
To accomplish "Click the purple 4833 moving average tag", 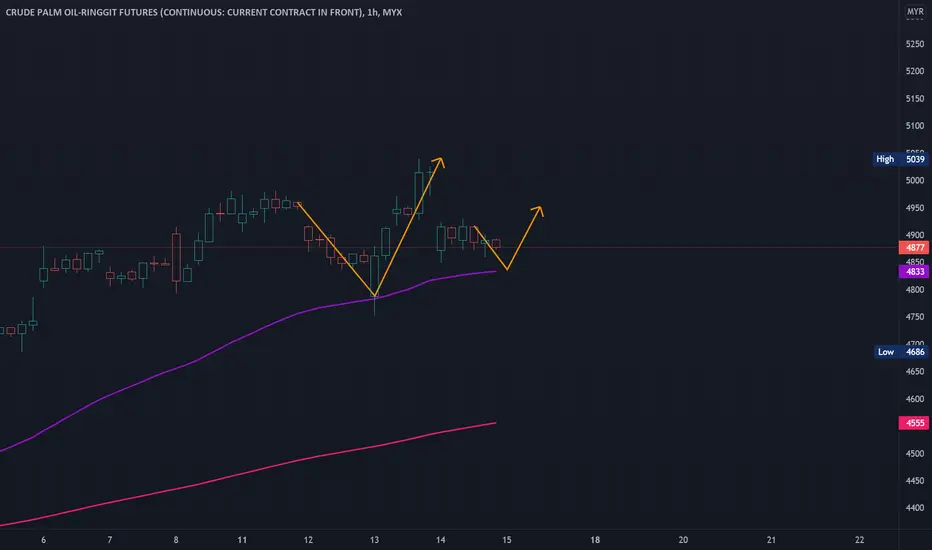I will 914,272.
